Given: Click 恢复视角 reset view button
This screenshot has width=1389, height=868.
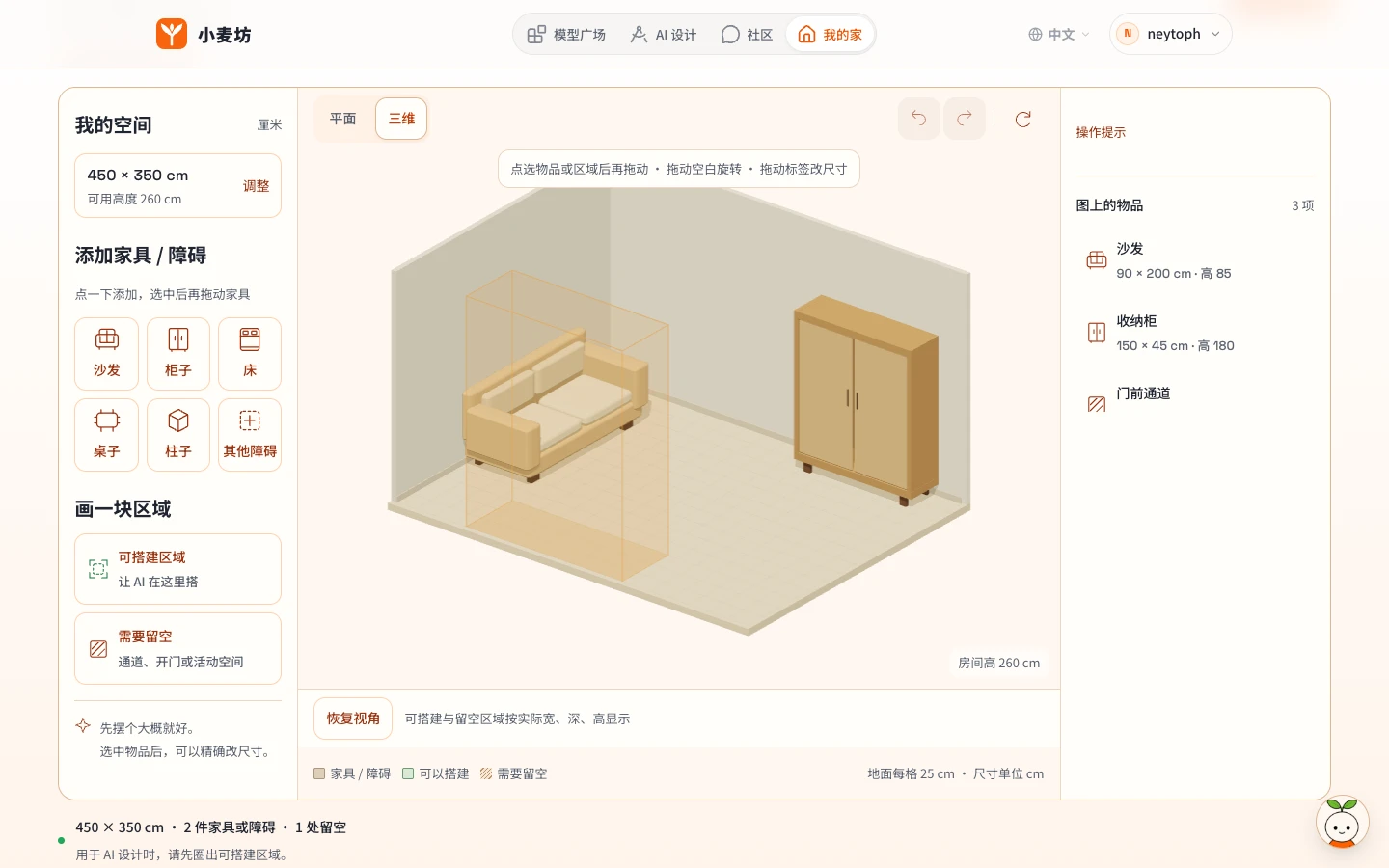Looking at the screenshot, I should 353,719.
